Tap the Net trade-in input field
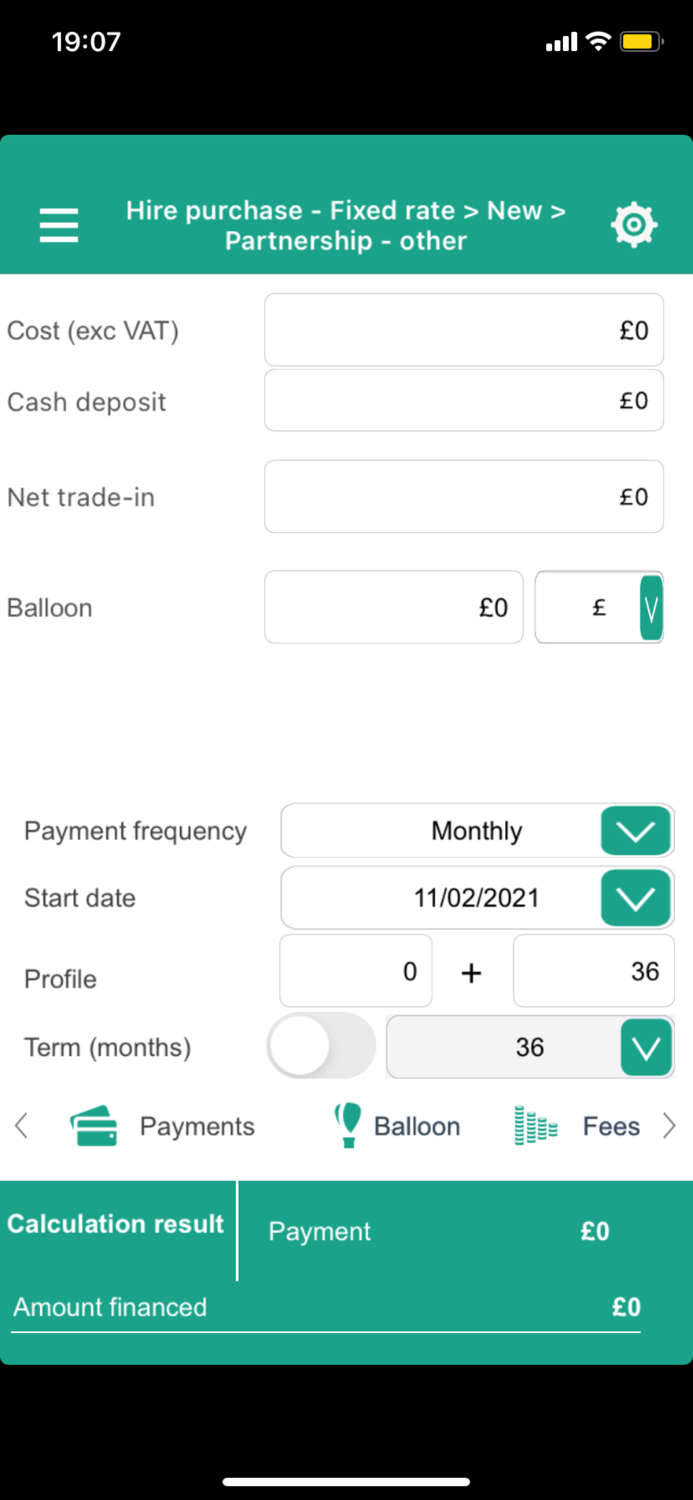The width and height of the screenshot is (693, 1500). (463, 497)
